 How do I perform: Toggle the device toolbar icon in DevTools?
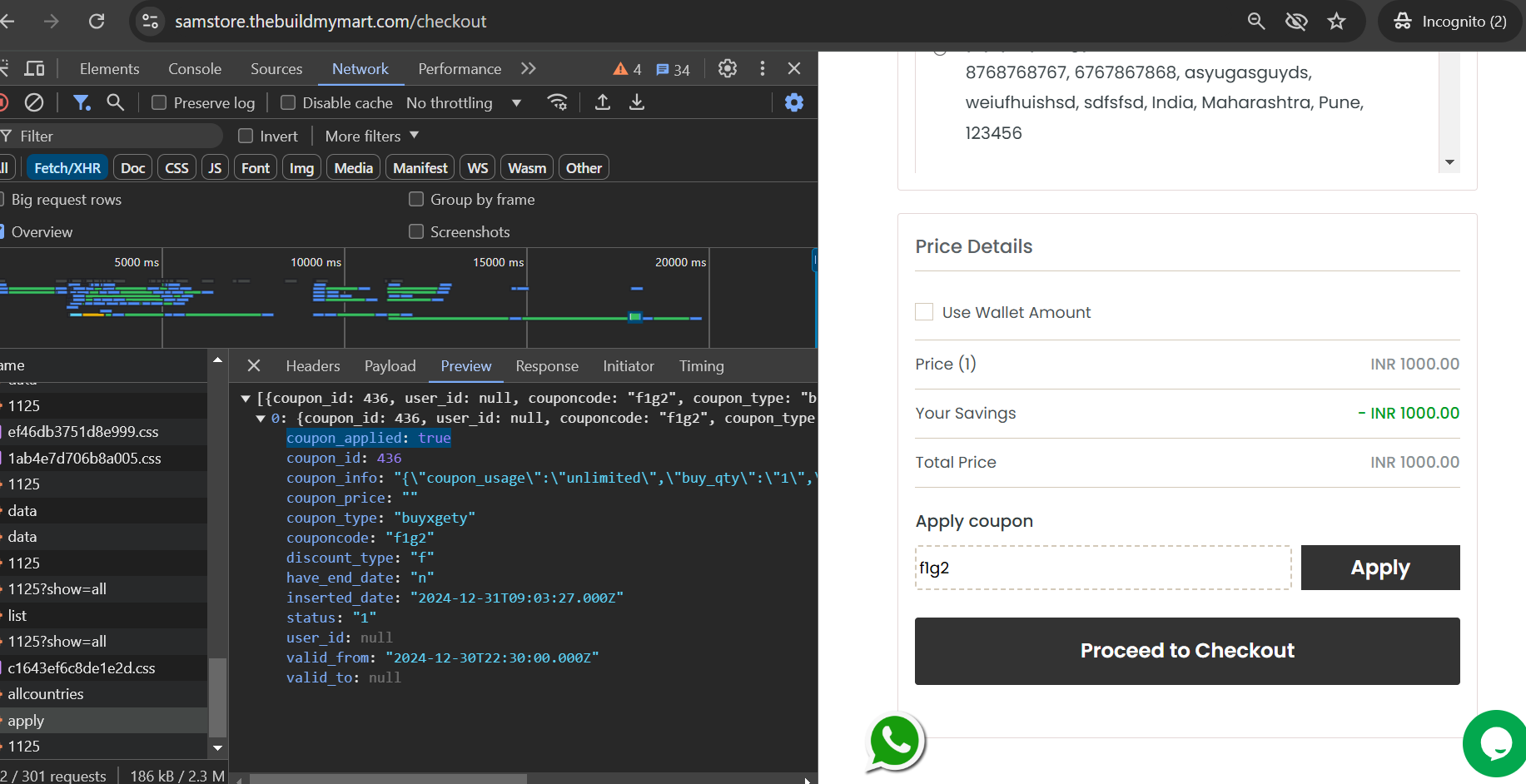click(x=34, y=68)
